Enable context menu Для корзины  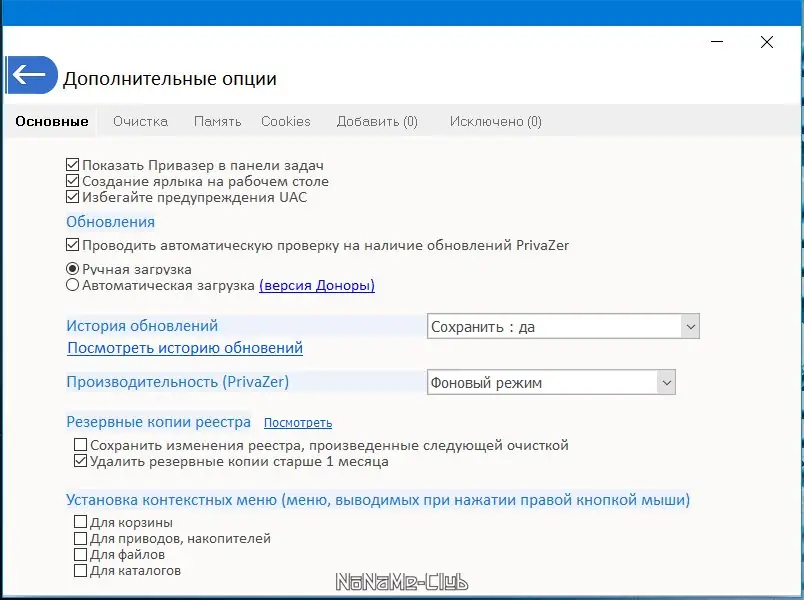click(81, 522)
